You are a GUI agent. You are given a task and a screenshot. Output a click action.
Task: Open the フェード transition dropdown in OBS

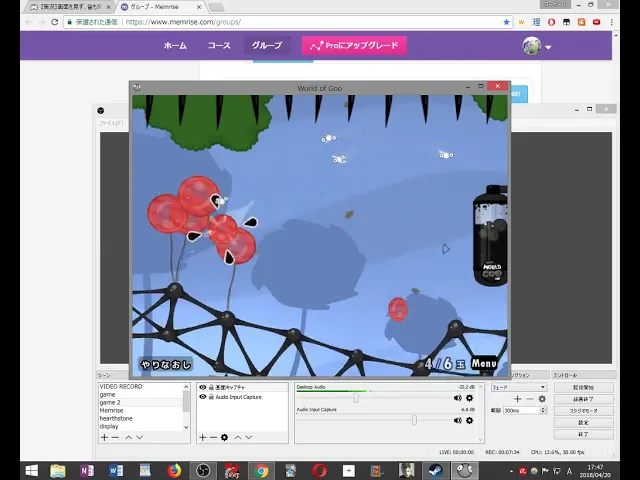click(519, 387)
